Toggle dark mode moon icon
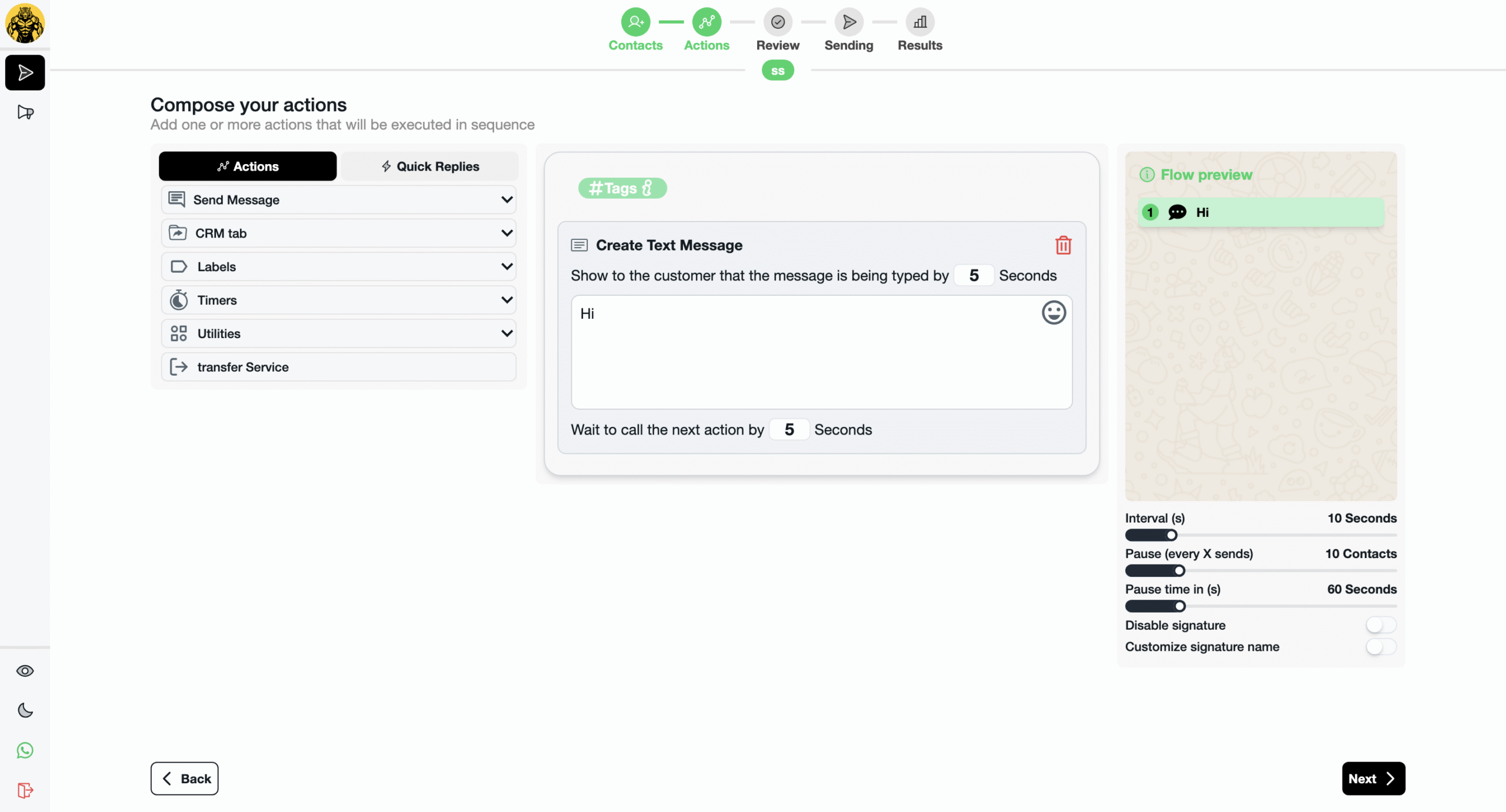Viewport: 1506px width, 812px height. tap(25, 710)
